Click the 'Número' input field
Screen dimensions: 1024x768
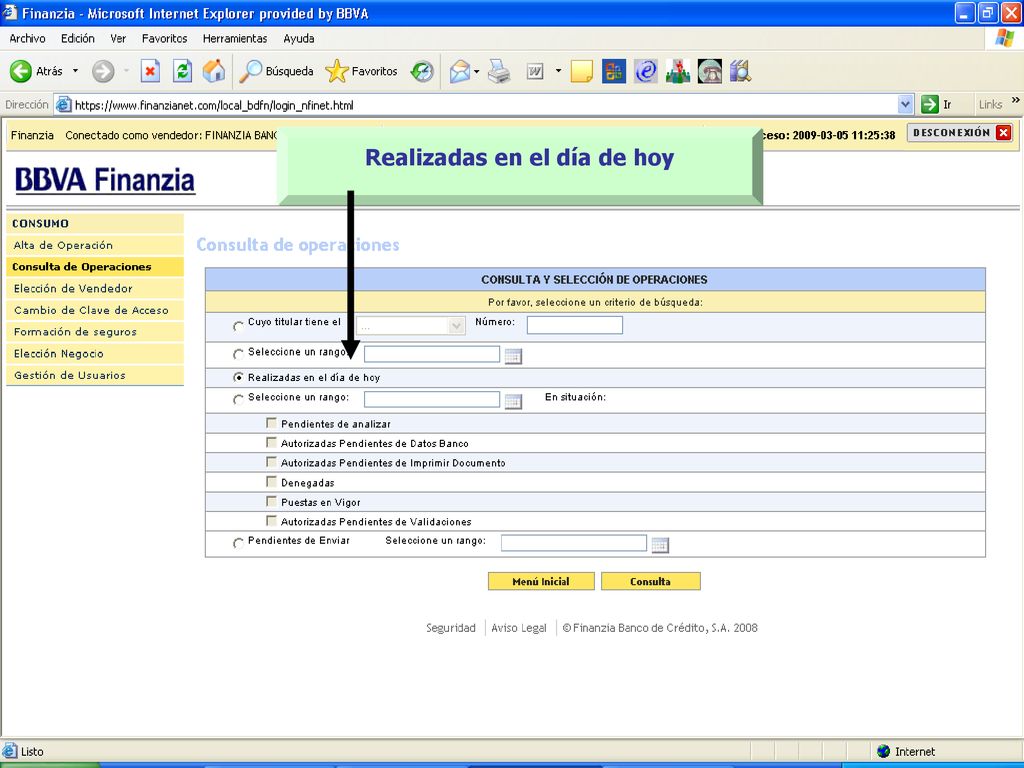pos(575,325)
